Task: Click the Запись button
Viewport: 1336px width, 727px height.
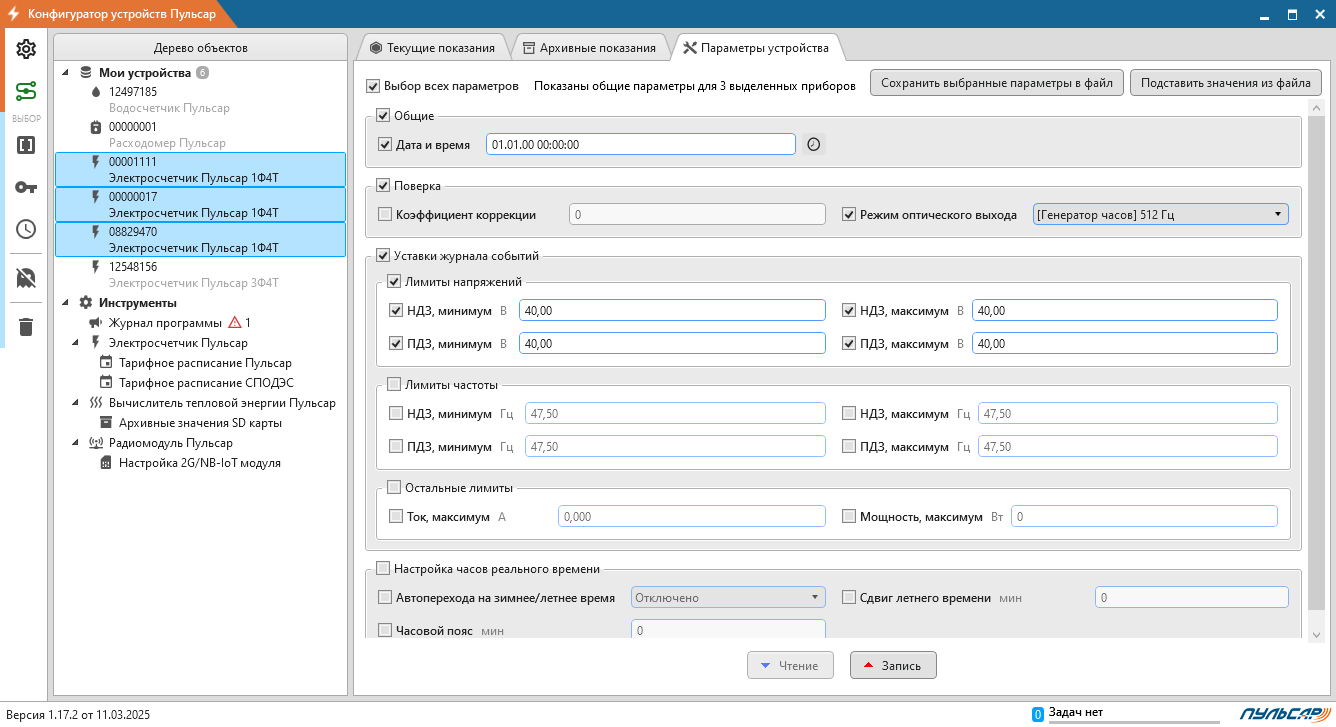Action: (893, 666)
